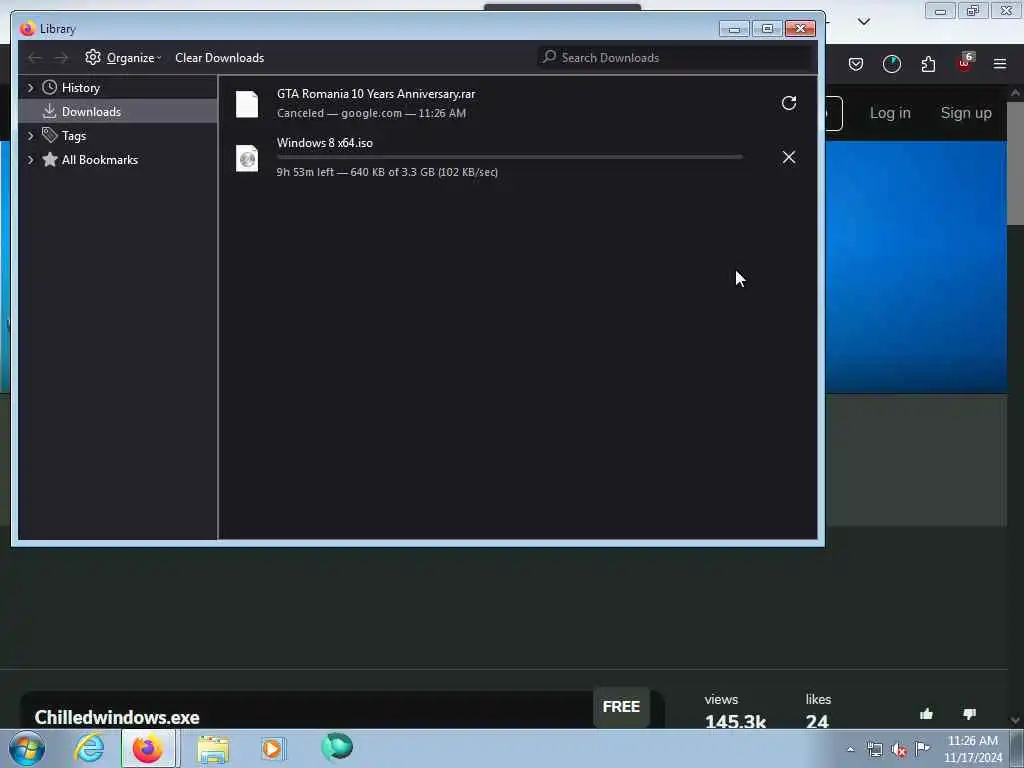The height and width of the screenshot is (768, 1024).
Task: Click the Action Center flag icon
Action: [x=922, y=748]
